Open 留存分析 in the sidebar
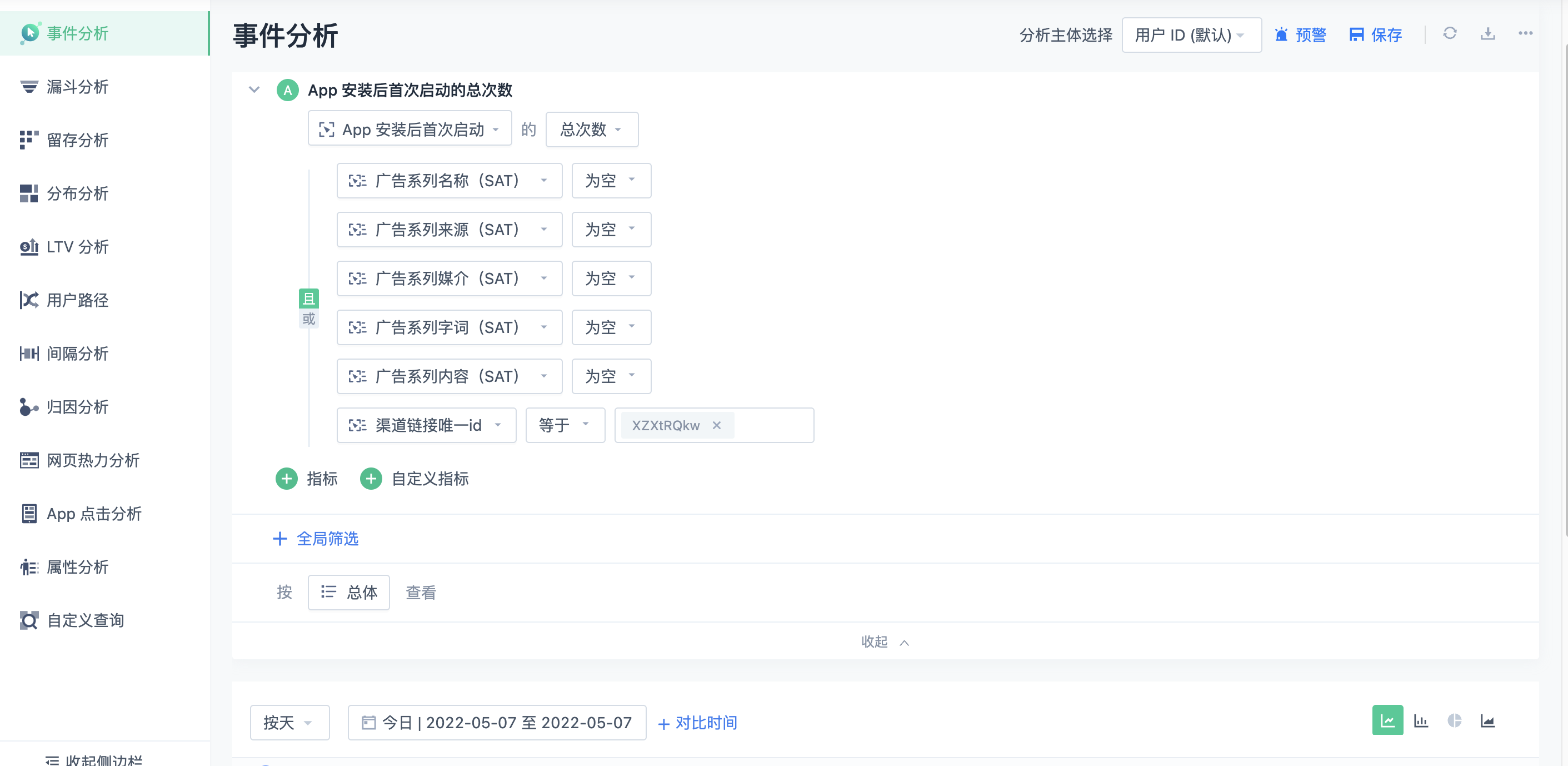Viewport: 1568px width, 766px height. tap(77, 140)
